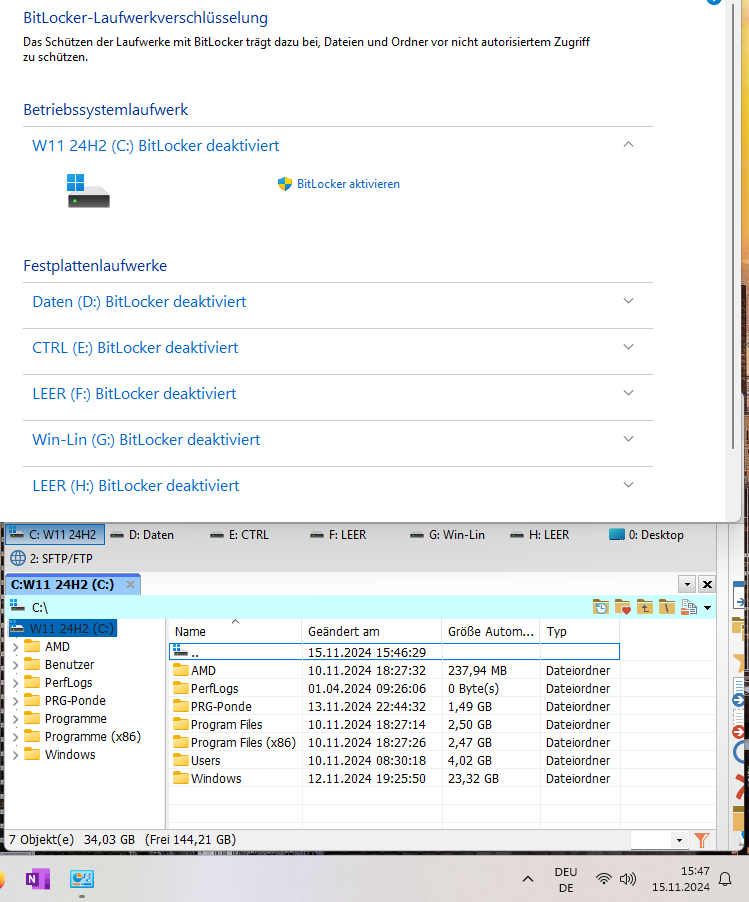Select the '..' parent row in file list

click(x=394, y=652)
